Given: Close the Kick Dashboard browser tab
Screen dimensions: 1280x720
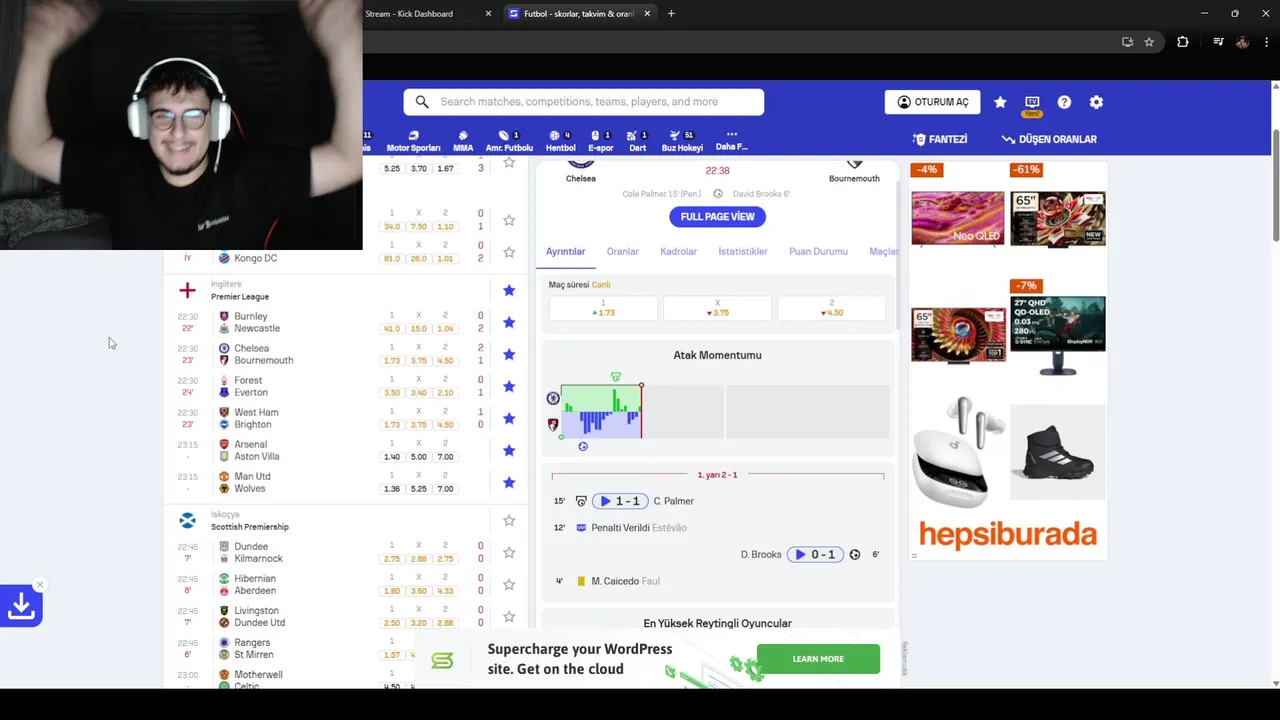Looking at the screenshot, I should (x=489, y=14).
